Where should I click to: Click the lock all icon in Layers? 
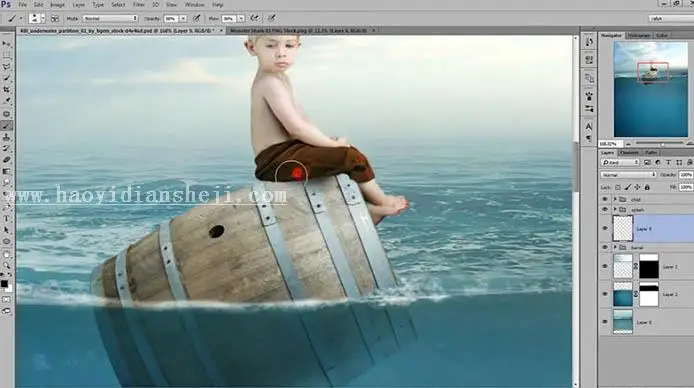(x=647, y=188)
